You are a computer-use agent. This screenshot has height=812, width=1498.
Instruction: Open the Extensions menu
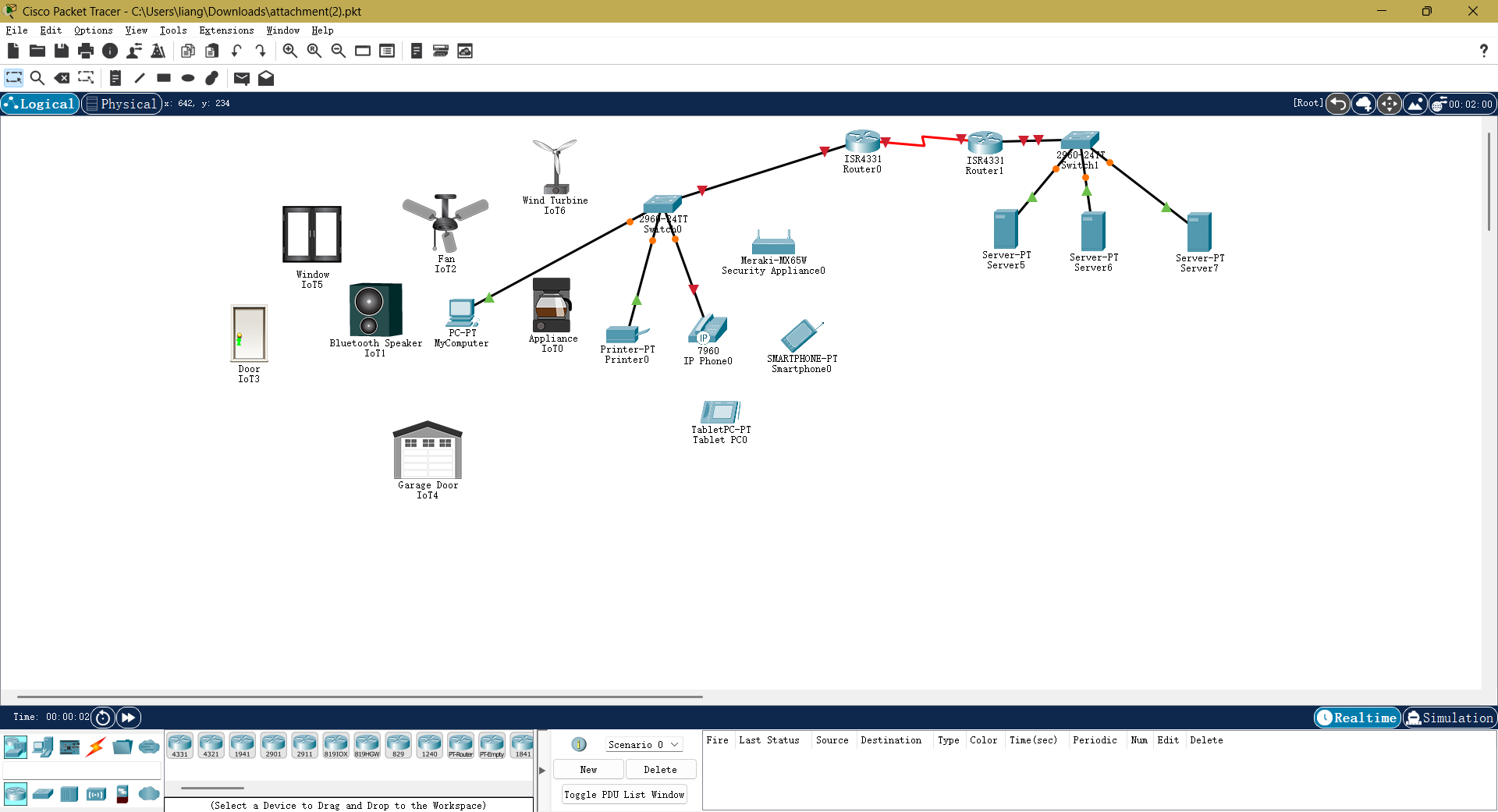[x=225, y=30]
